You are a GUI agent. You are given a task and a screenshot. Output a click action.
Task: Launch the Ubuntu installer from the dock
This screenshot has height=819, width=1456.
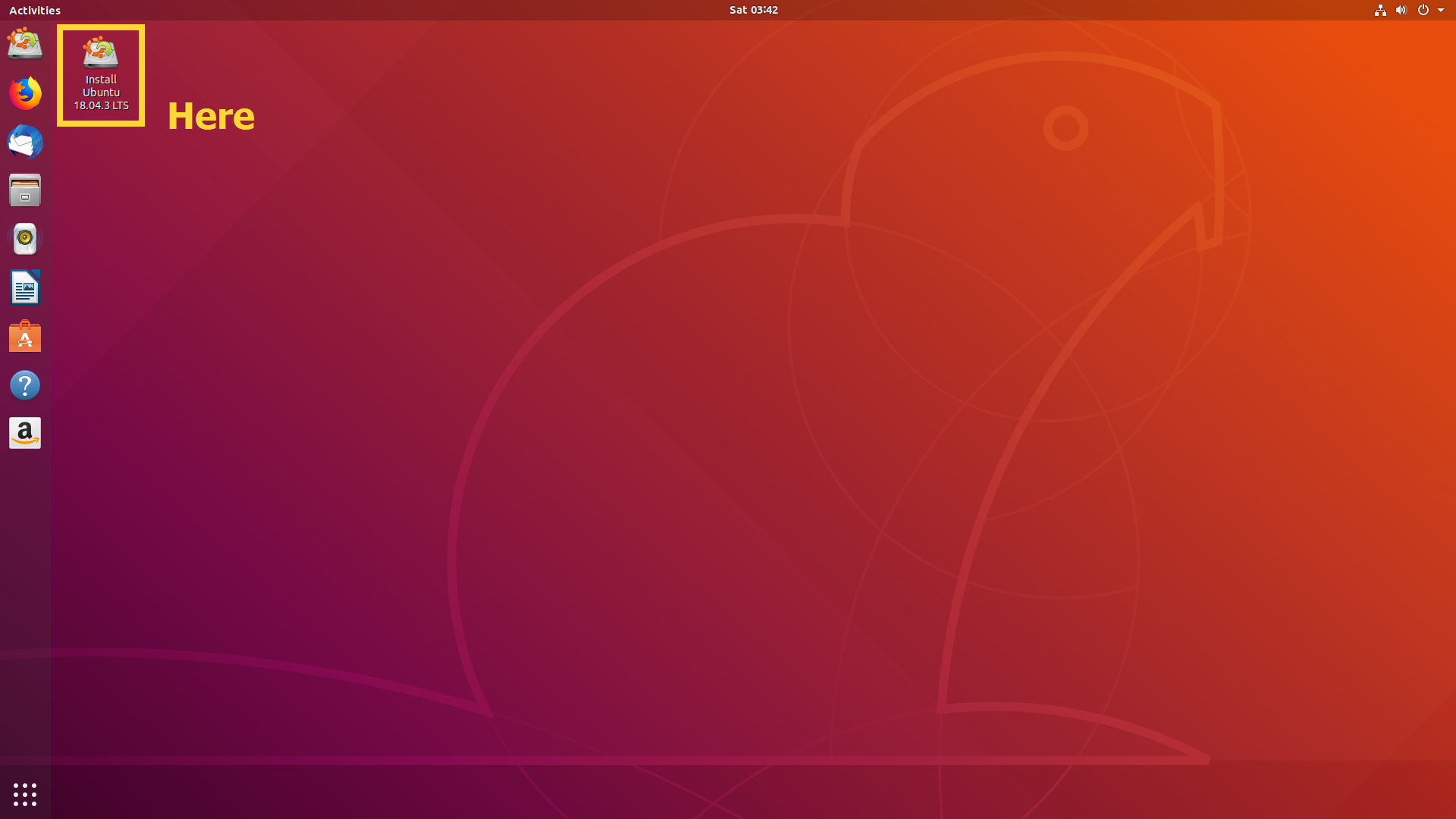pos(25,44)
